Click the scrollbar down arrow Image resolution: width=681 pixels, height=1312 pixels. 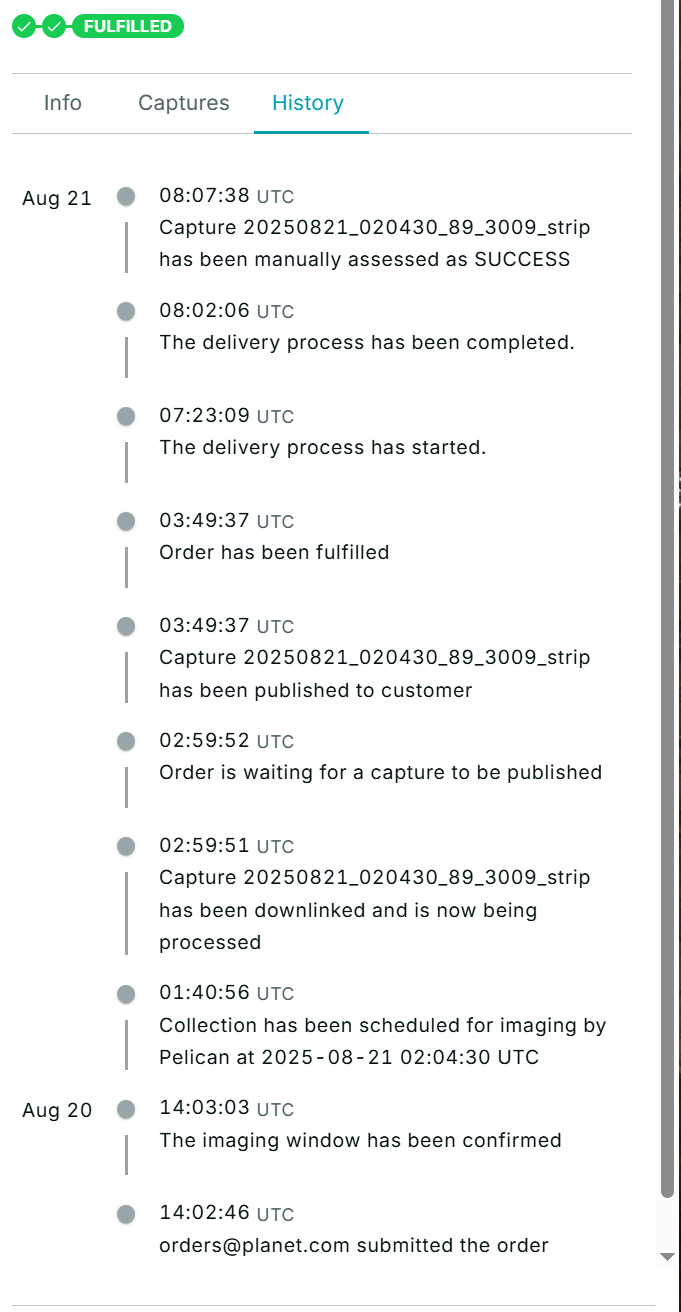(668, 1257)
